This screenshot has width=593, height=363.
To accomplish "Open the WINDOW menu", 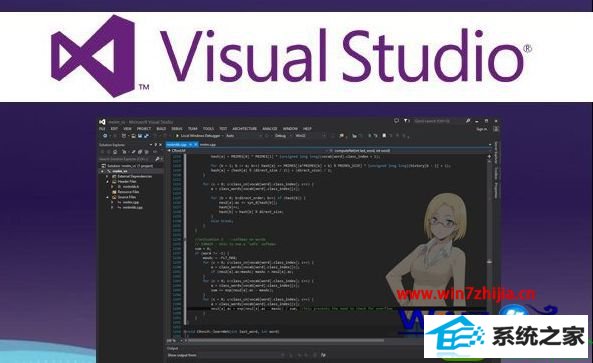I will pos(290,129).
